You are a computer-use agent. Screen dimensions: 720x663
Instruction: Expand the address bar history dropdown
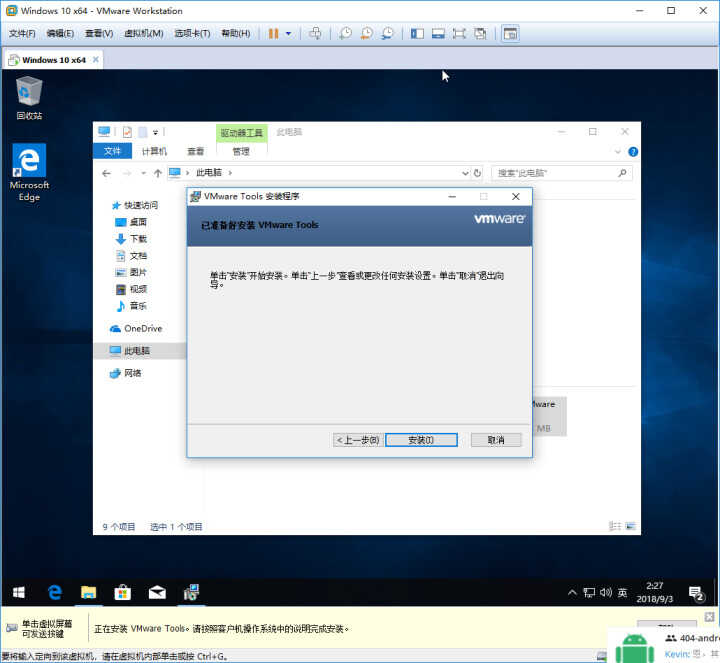coord(465,173)
